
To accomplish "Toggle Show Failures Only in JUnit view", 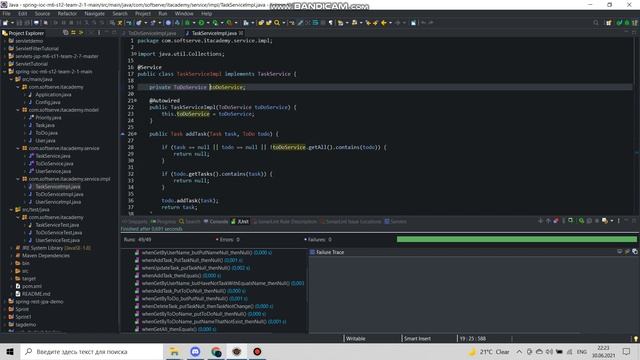I will pyautogui.click(x=556, y=221).
